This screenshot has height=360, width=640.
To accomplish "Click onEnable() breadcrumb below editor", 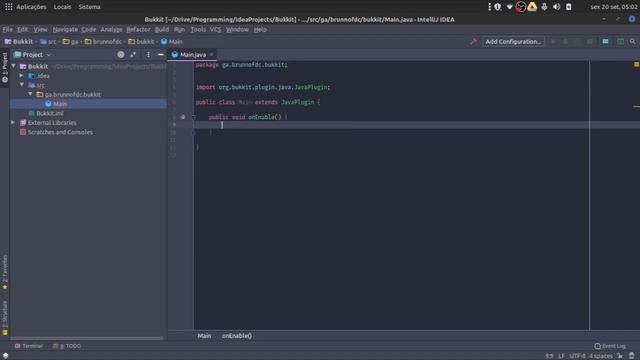I will coord(237,336).
